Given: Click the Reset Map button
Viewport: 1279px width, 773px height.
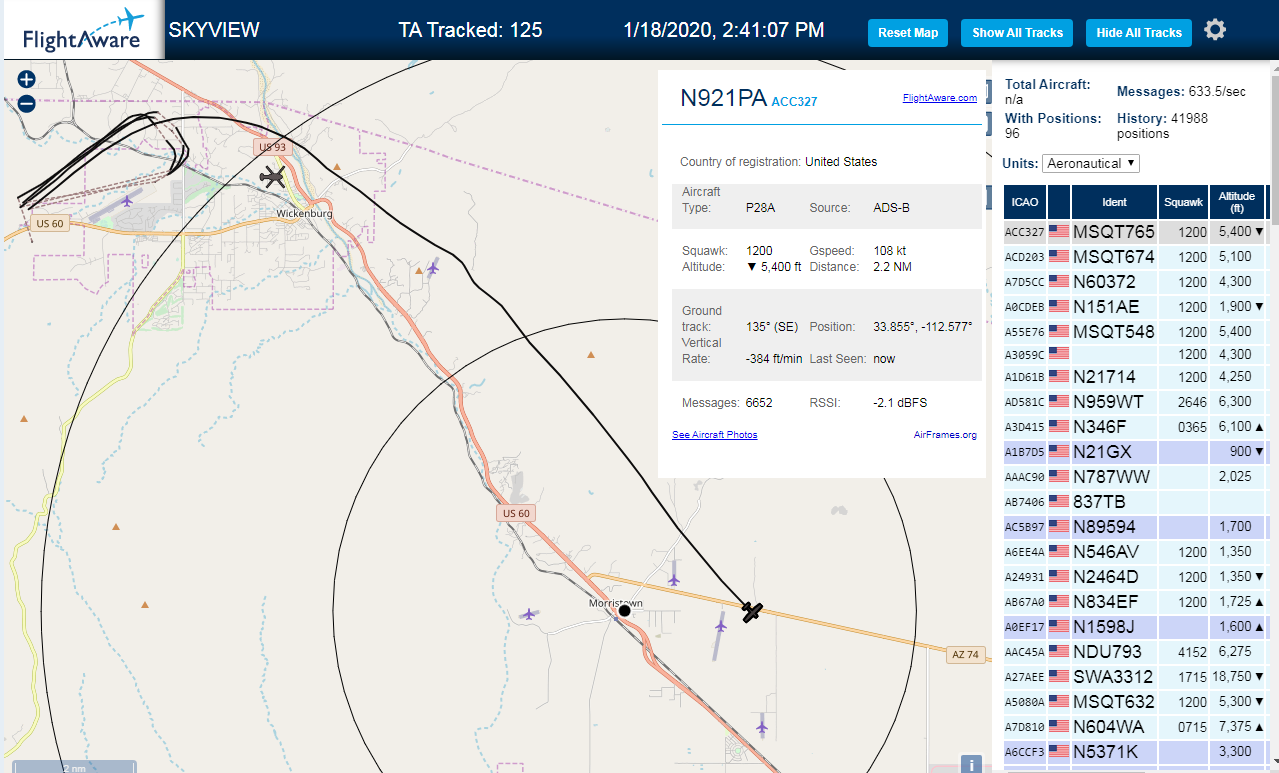Looking at the screenshot, I should pos(908,33).
